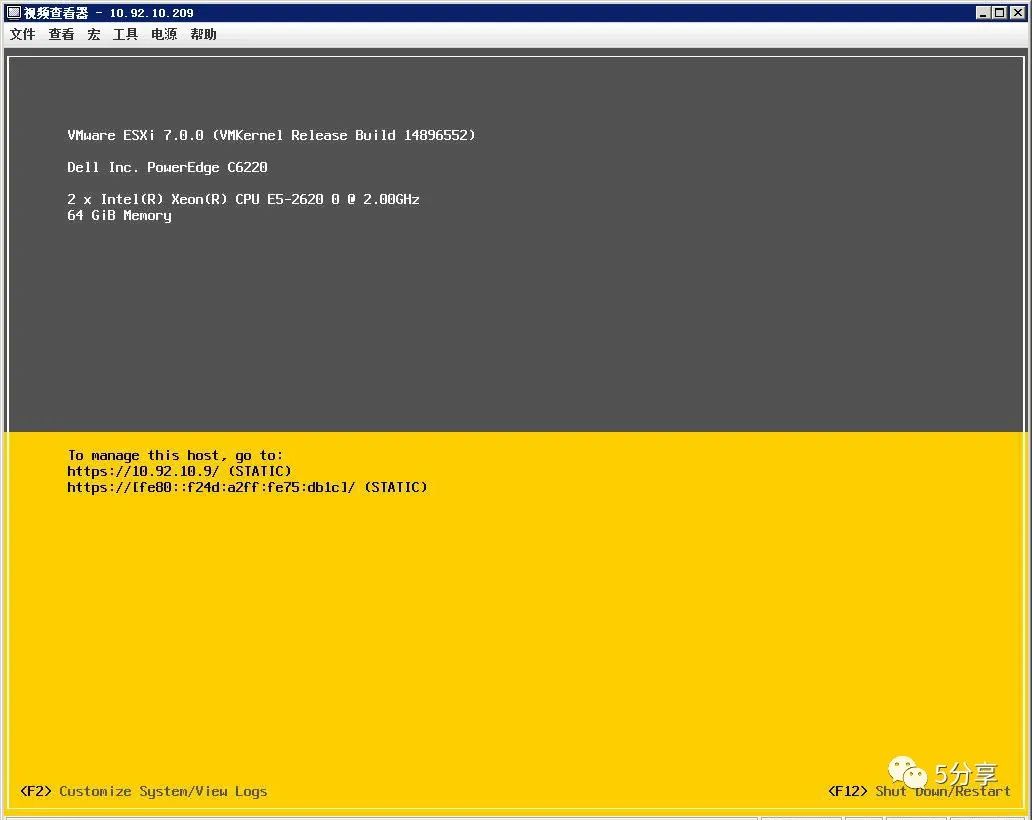Open the 查看 menu
1032x820 pixels.
(x=61, y=34)
